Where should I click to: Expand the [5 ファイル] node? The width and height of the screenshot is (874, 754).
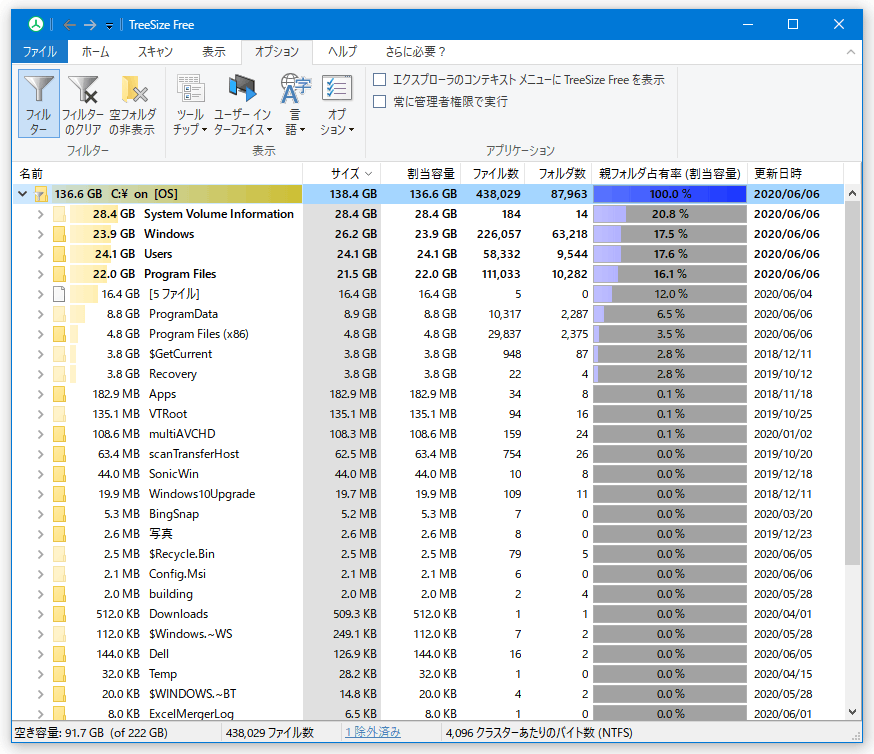(40, 294)
